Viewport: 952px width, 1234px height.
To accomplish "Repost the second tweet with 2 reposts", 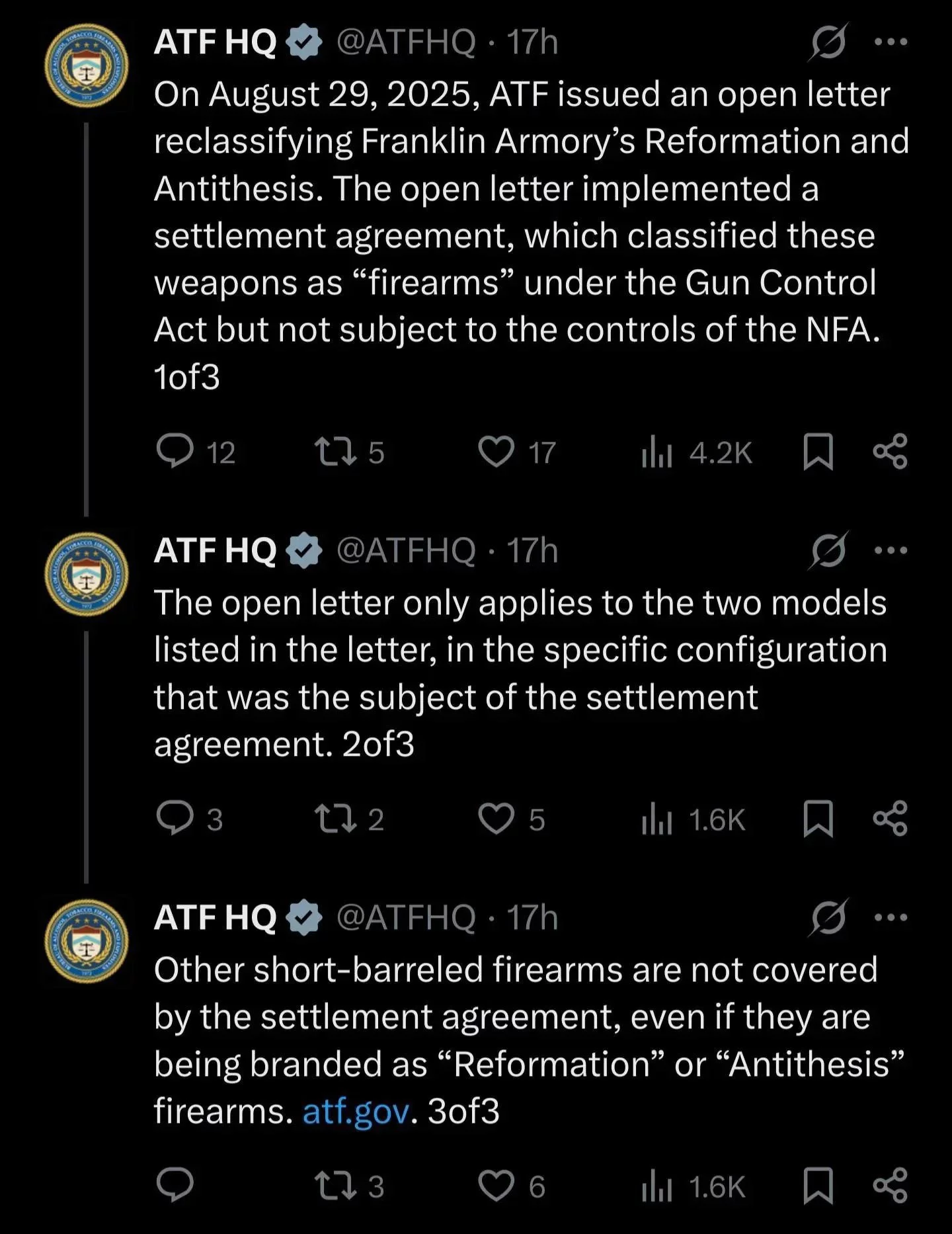I will click(335, 819).
